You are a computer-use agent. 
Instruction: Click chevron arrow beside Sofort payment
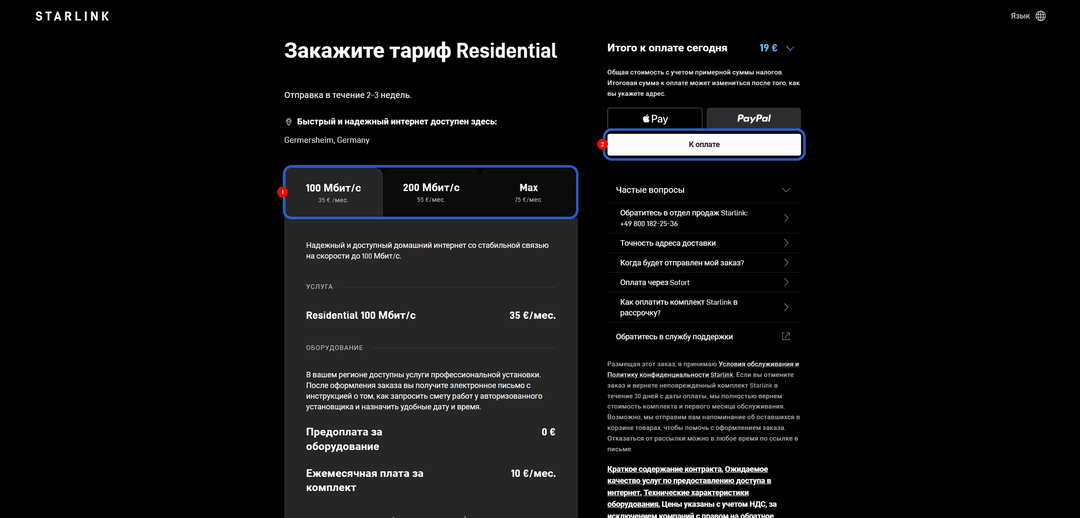[786, 282]
